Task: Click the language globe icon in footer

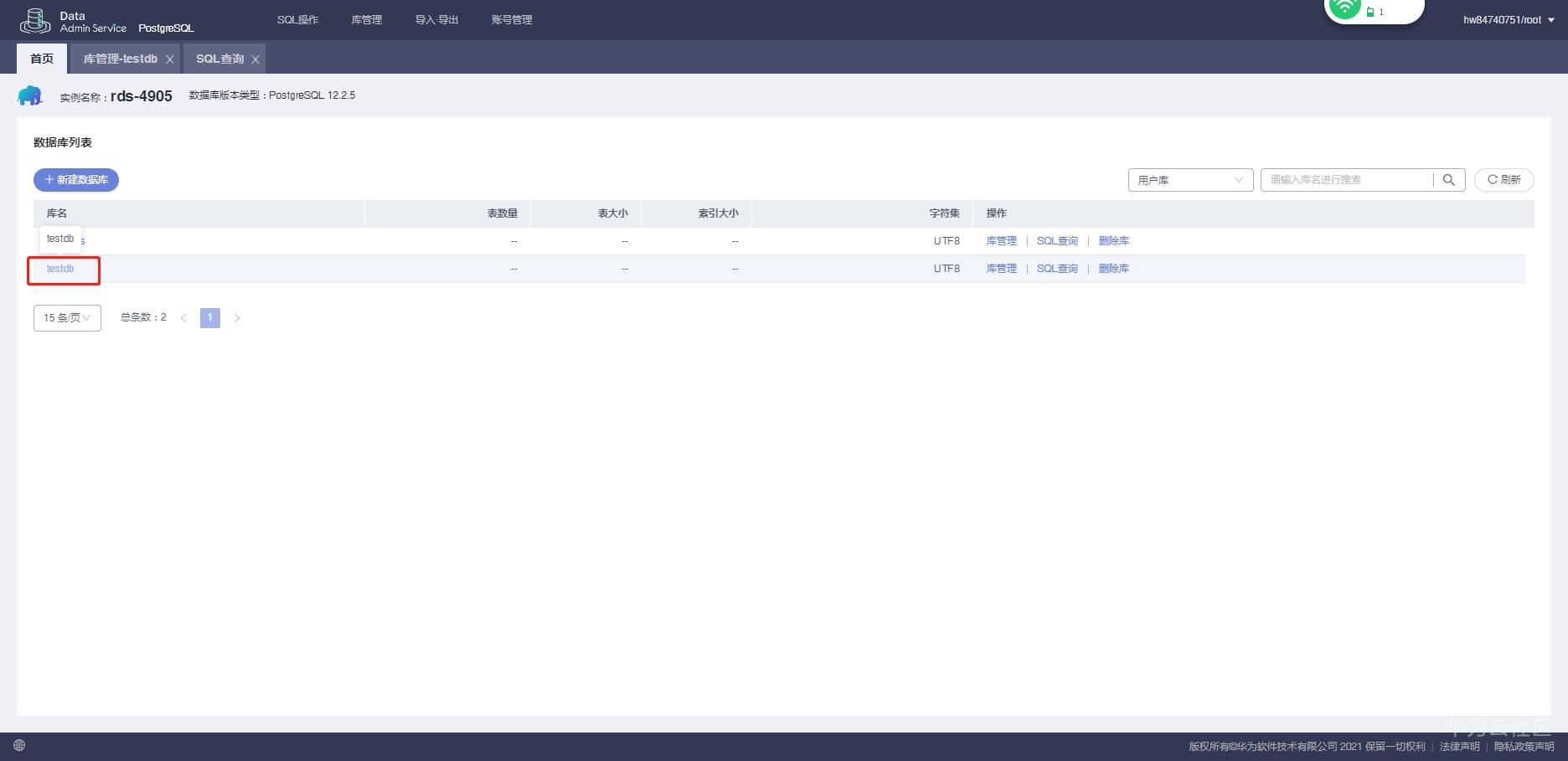Action: (19, 745)
